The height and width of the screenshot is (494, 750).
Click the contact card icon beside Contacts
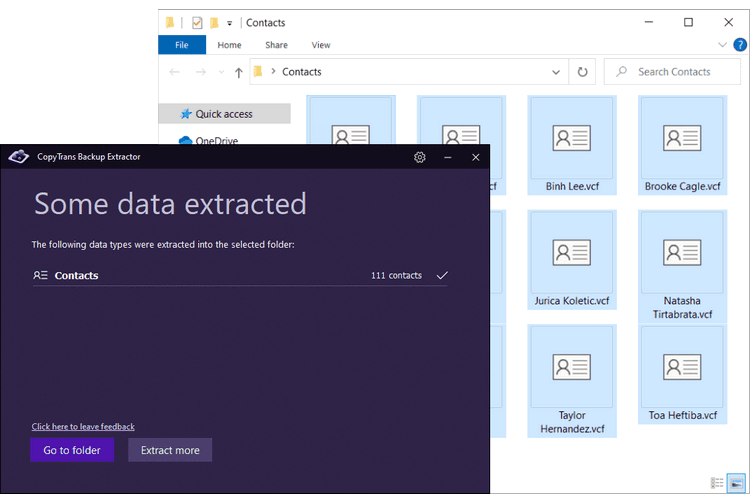(x=40, y=275)
